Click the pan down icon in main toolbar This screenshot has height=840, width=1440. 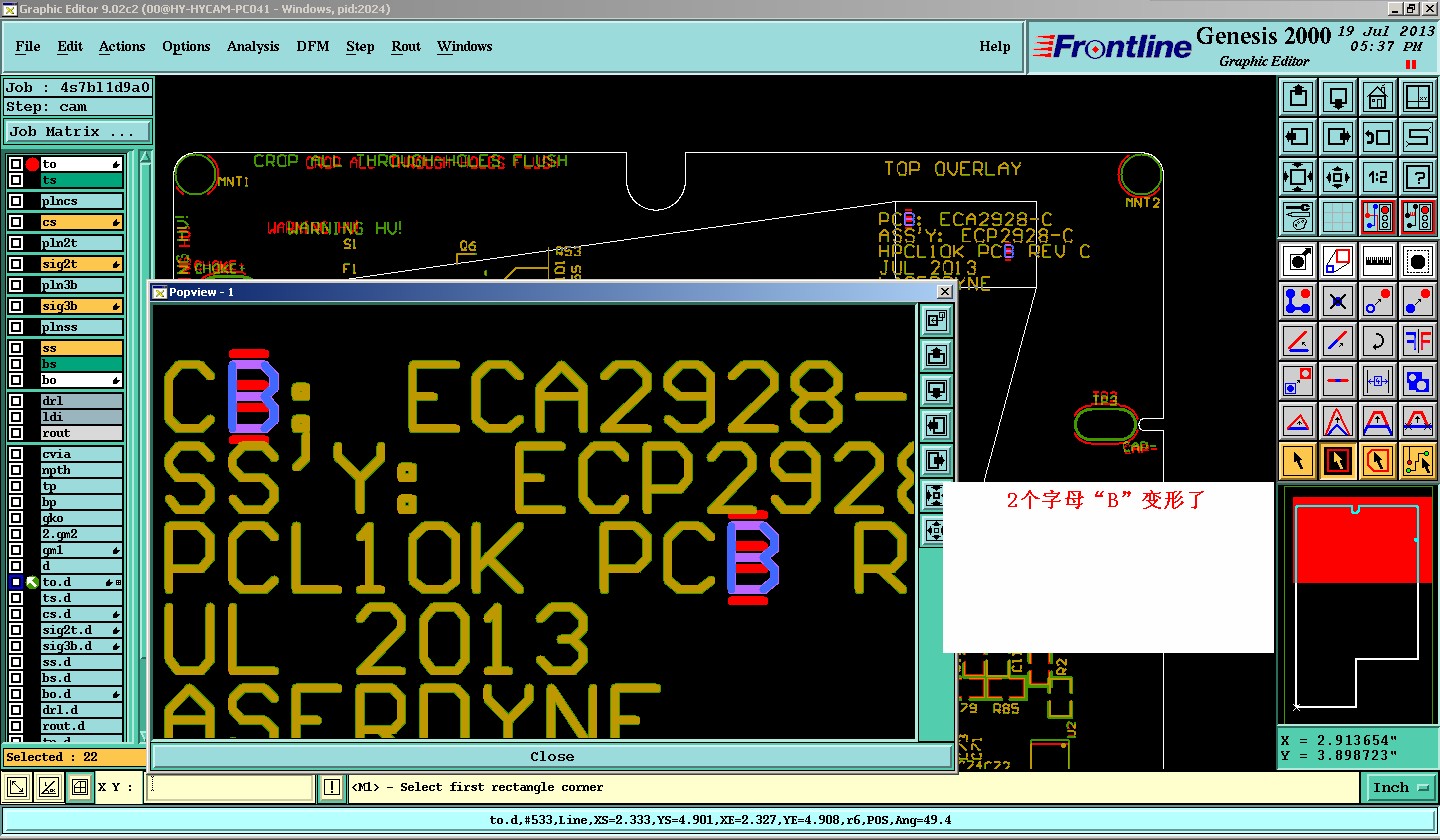point(1338,98)
